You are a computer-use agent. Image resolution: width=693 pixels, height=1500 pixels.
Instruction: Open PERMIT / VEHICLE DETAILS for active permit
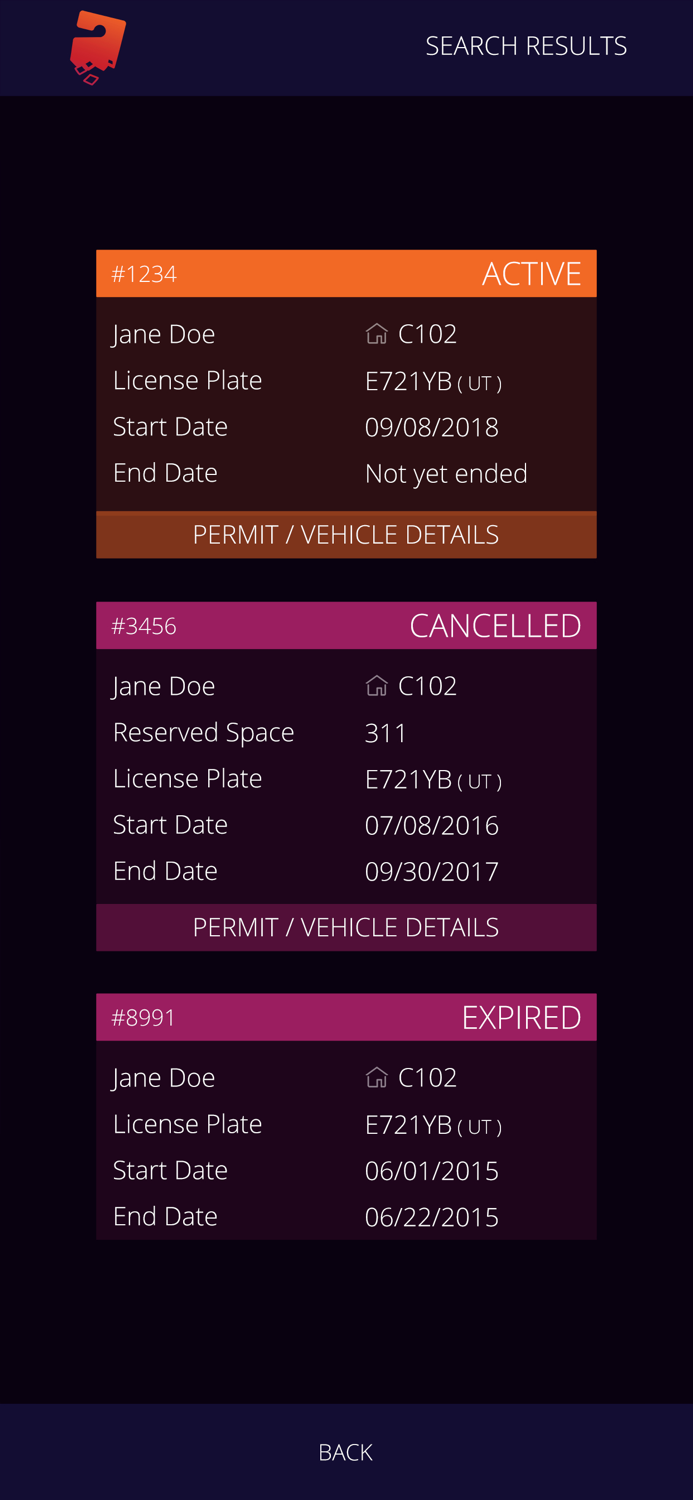click(x=346, y=534)
